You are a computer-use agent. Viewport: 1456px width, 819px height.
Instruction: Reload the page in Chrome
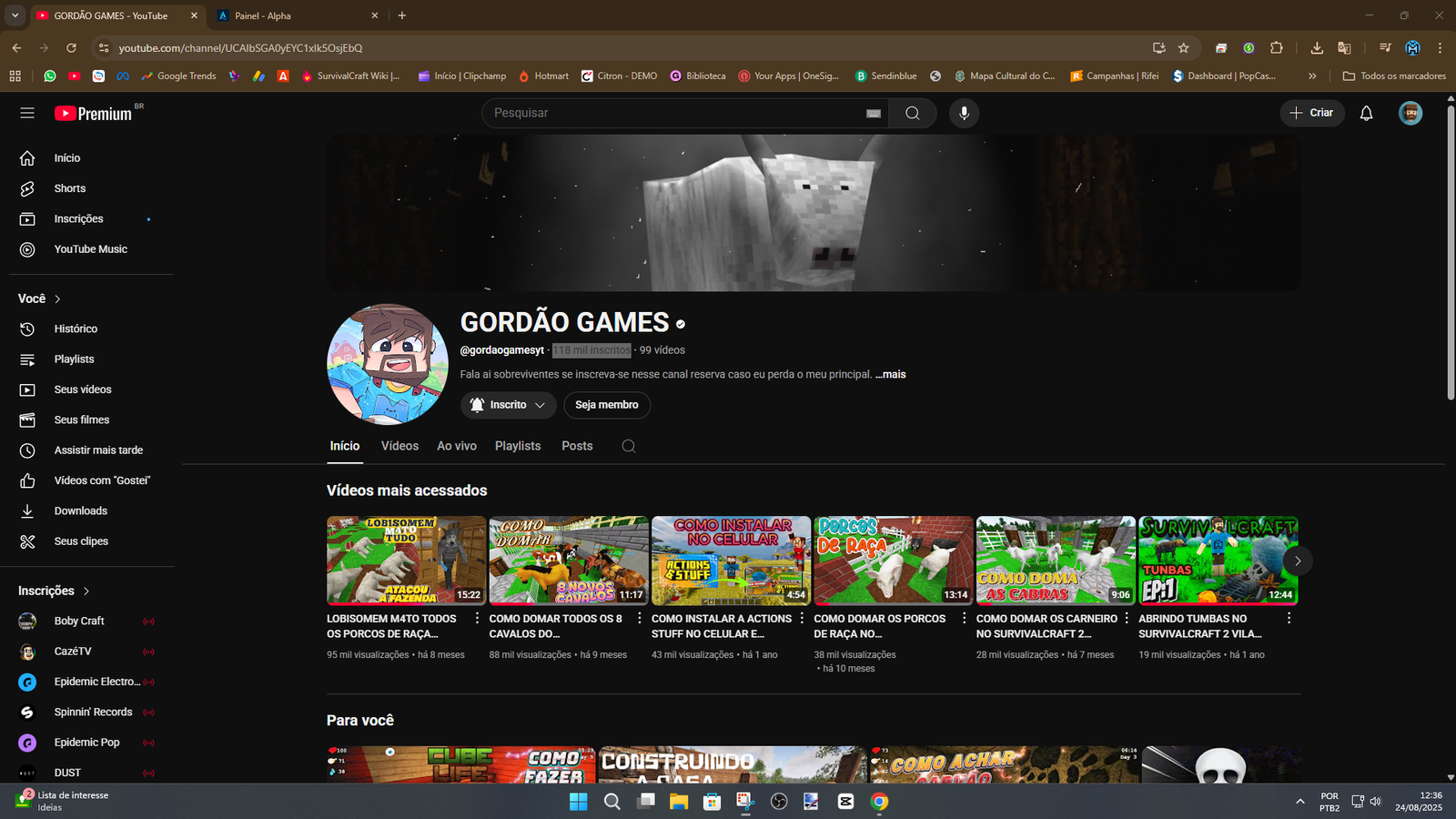tap(71, 47)
